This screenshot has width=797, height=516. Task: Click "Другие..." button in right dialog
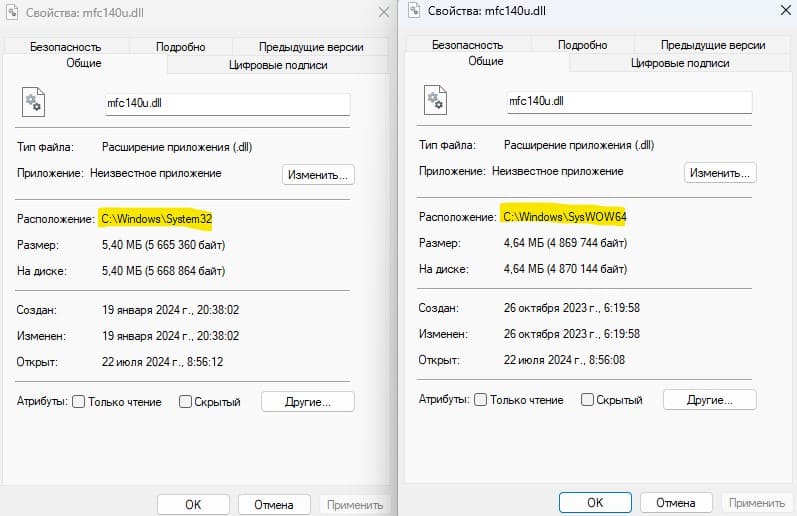[710, 400]
